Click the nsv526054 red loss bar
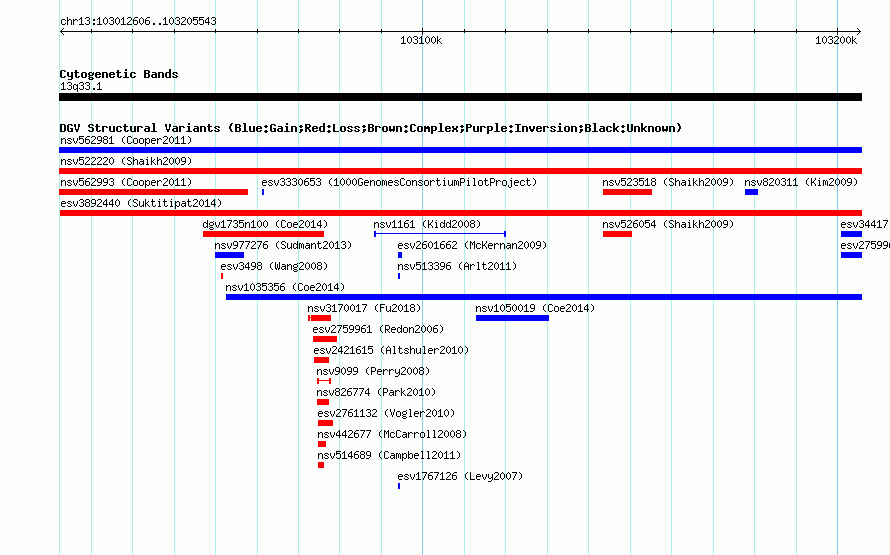Screen dimensions: 890x555 [x=618, y=234]
